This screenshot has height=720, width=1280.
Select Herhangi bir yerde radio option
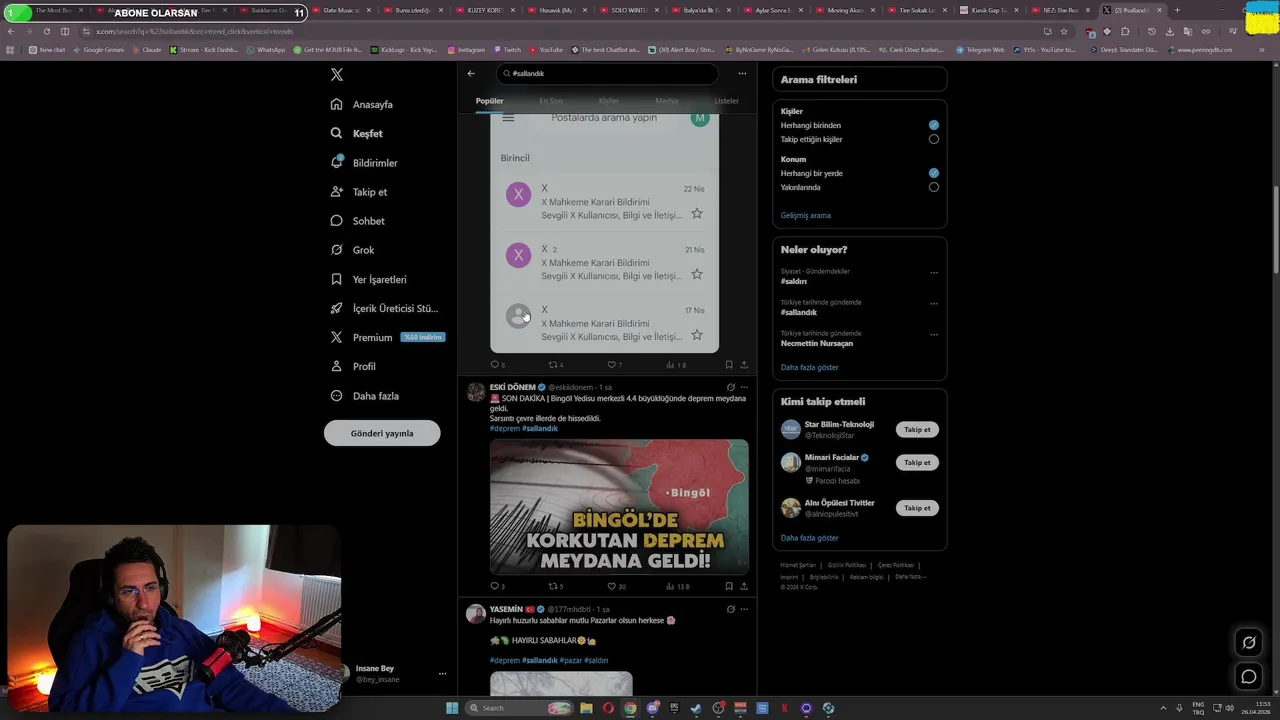[x=934, y=173]
